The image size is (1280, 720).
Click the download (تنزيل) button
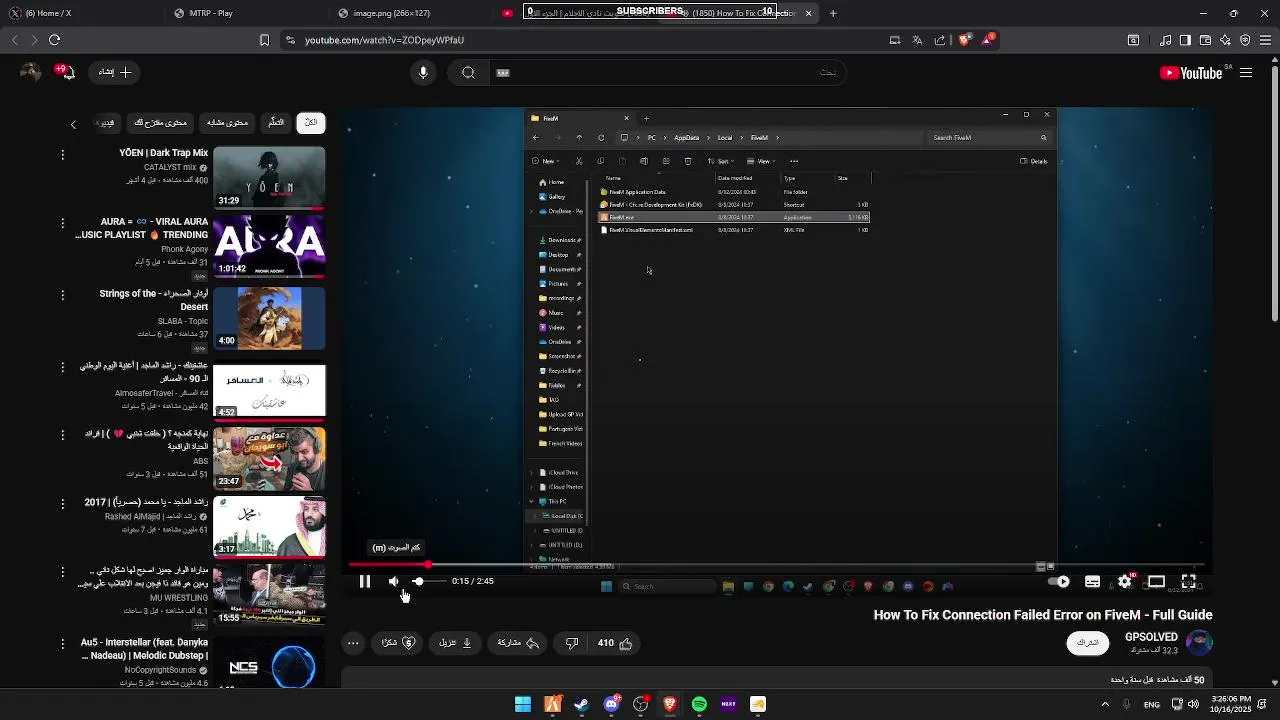coord(455,643)
